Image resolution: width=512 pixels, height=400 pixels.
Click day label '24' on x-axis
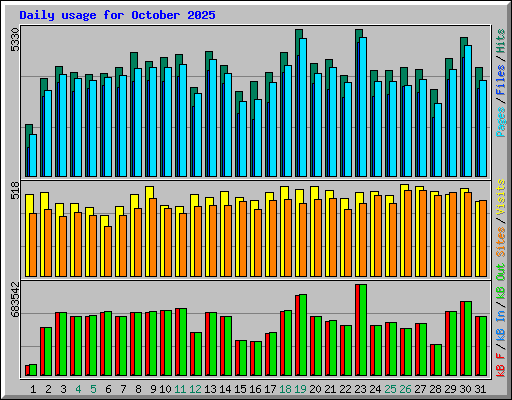(x=375, y=389)
